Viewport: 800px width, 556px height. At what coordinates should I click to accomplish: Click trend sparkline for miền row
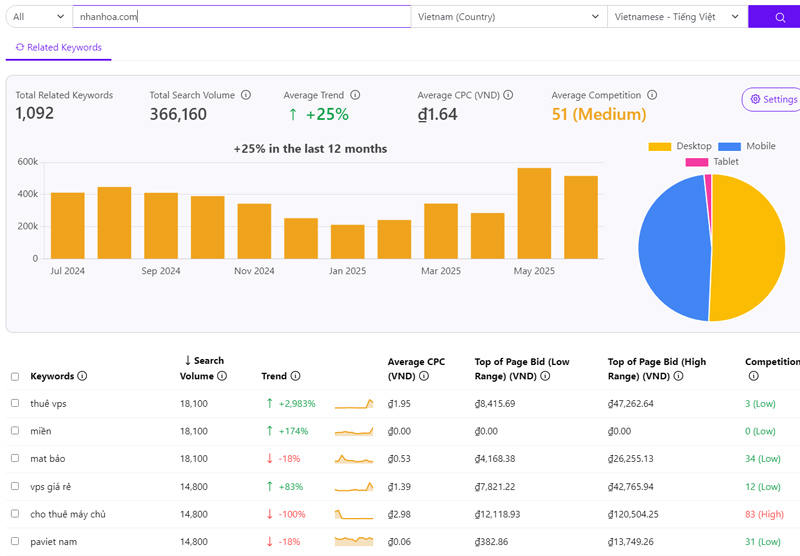354,431
